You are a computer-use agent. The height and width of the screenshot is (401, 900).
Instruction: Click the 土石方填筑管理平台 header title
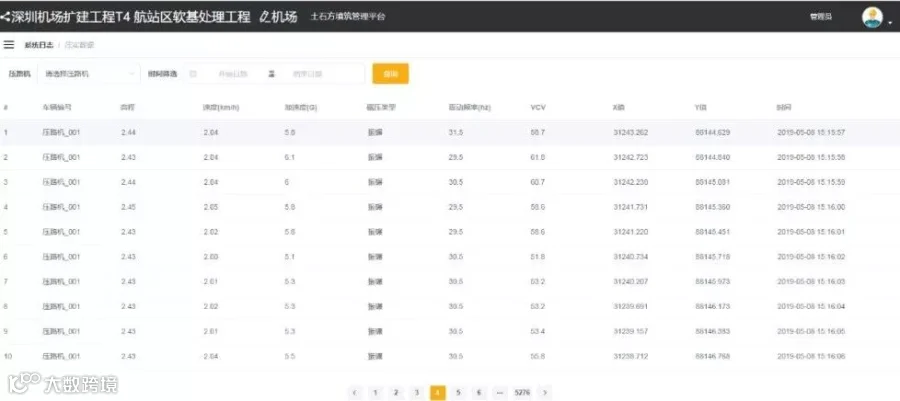[348, 17]
